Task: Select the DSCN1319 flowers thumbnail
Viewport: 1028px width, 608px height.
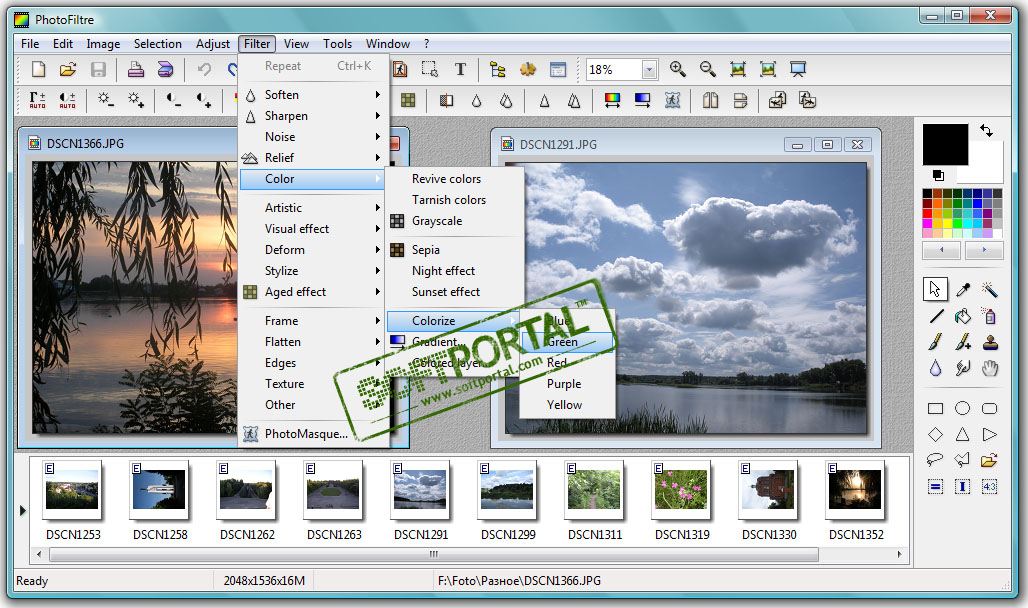Action: [682, 489]
